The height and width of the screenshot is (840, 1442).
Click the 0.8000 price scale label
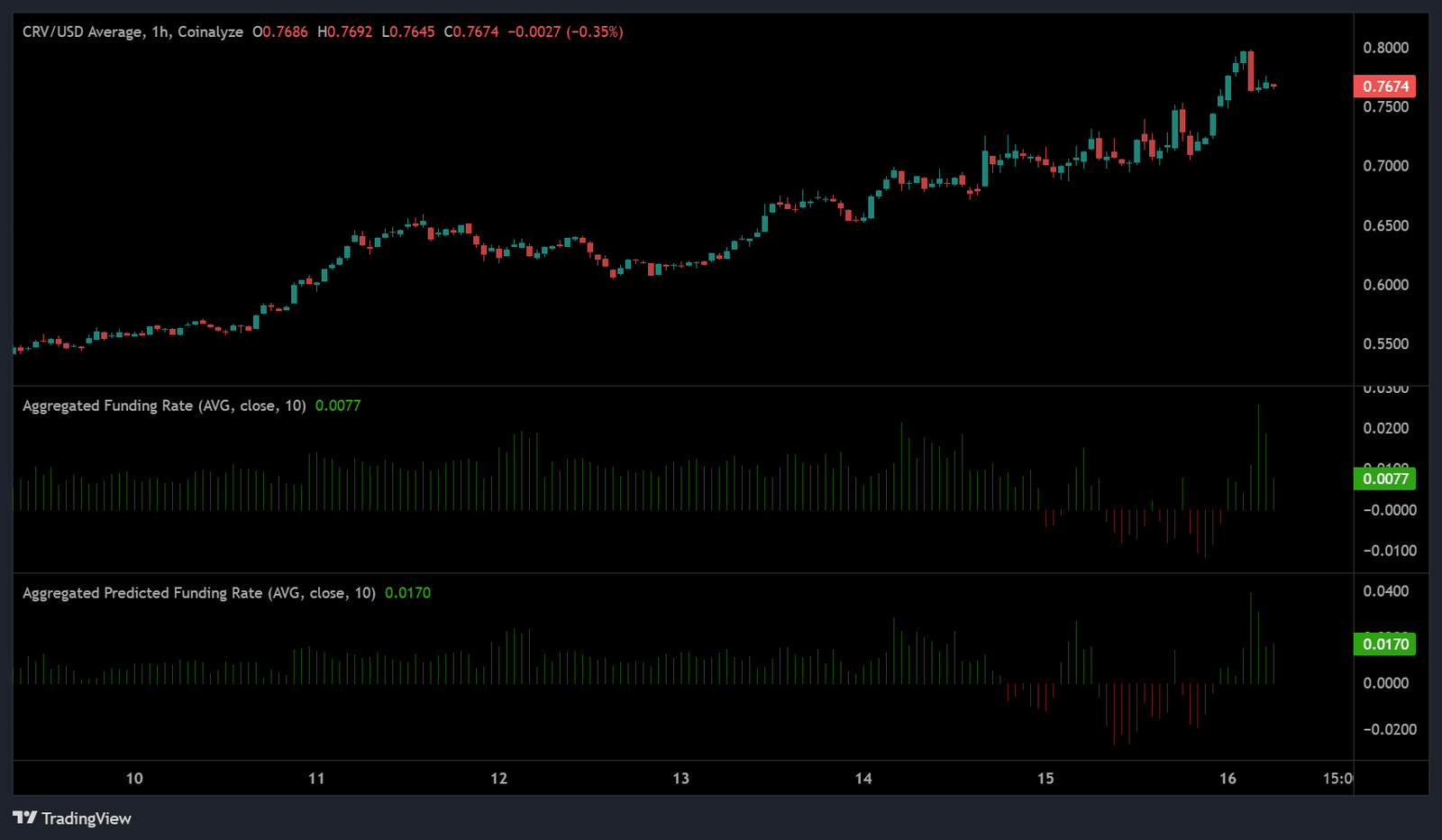(1385, 48)
